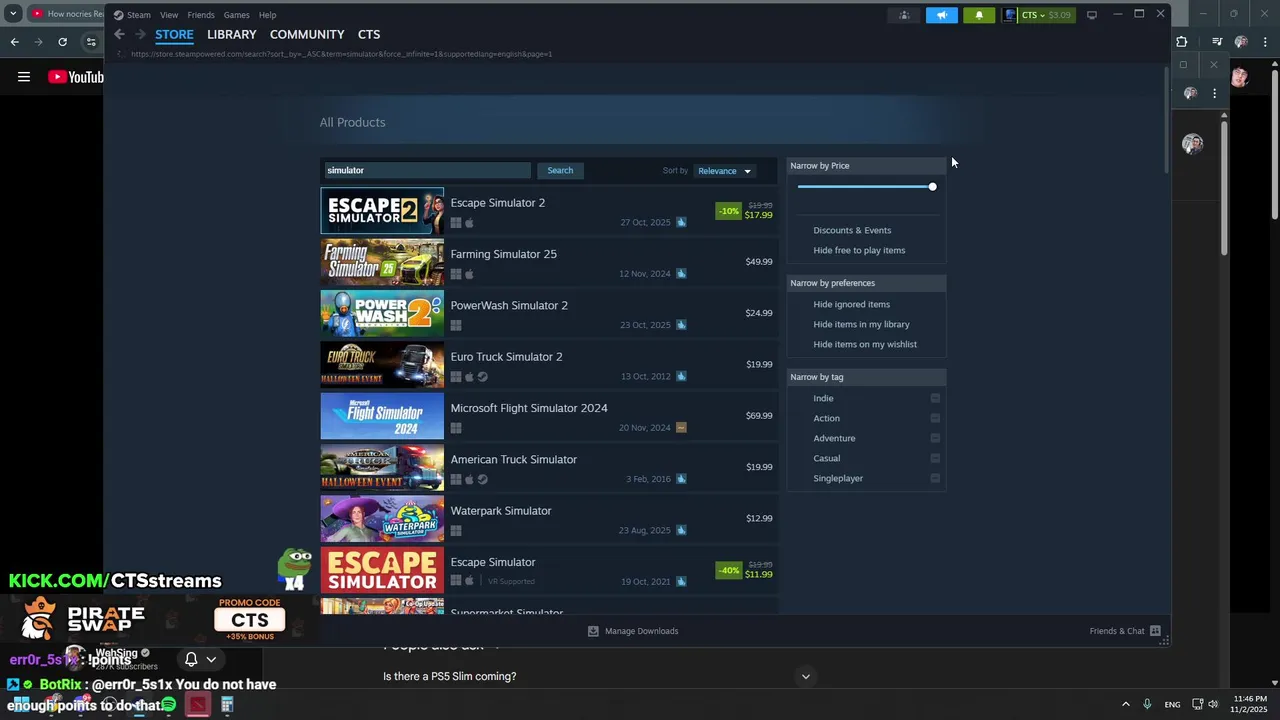The image size is (1280, 720).
Task: Collapse the Narrow by Price section
Action: click(x=866, y=165)
